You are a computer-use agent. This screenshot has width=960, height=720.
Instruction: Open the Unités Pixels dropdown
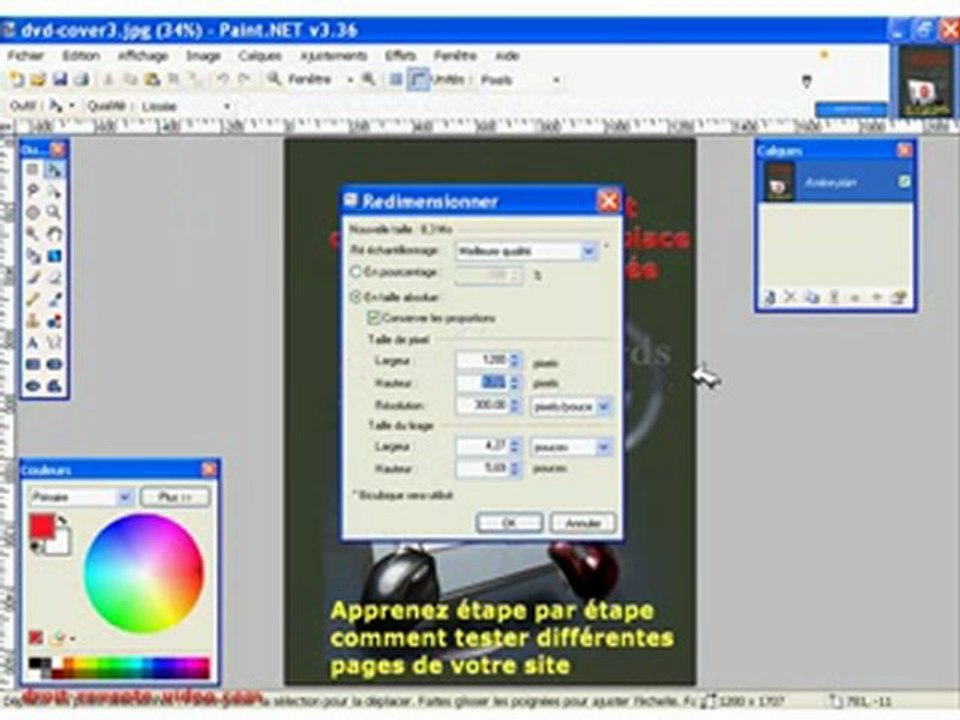[x=556, y=80]
